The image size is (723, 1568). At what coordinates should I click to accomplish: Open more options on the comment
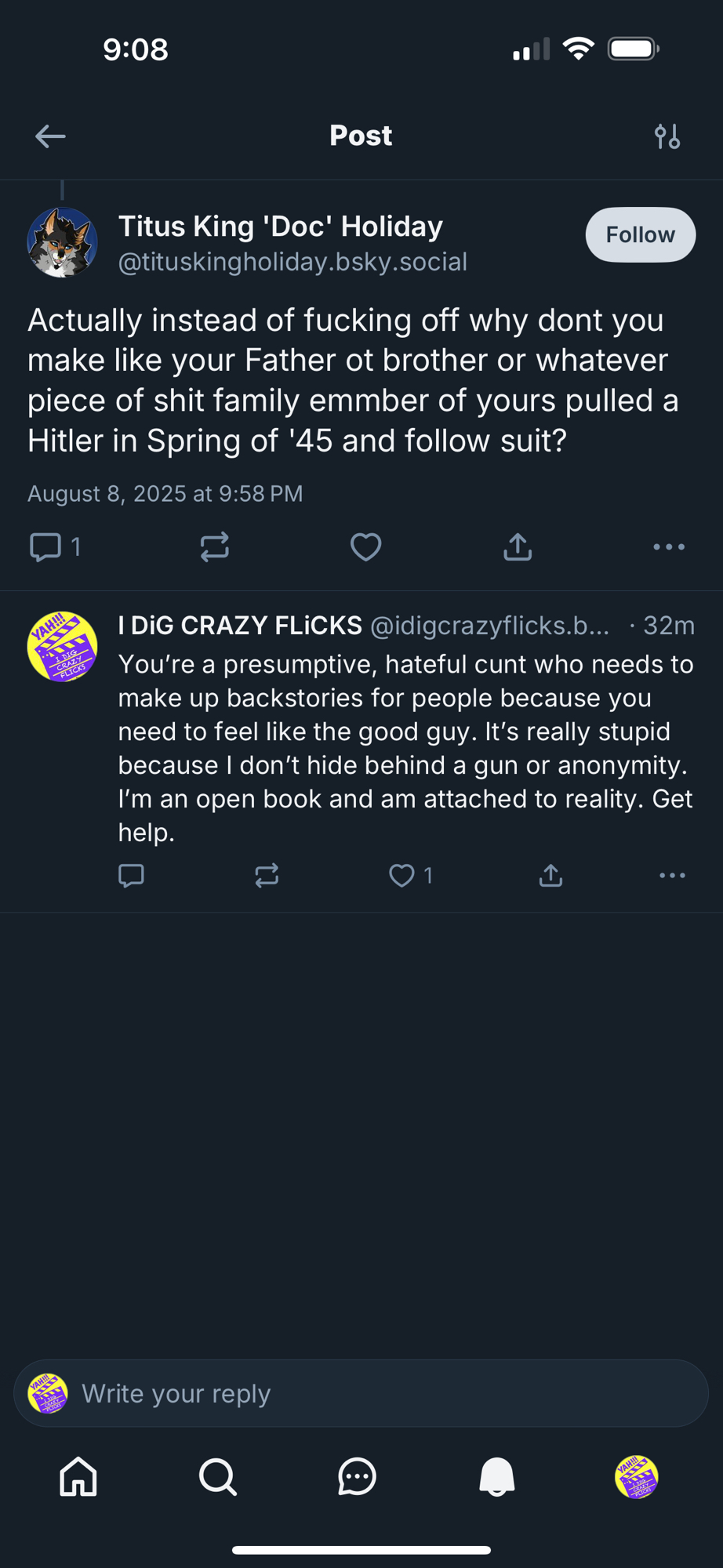672,875
